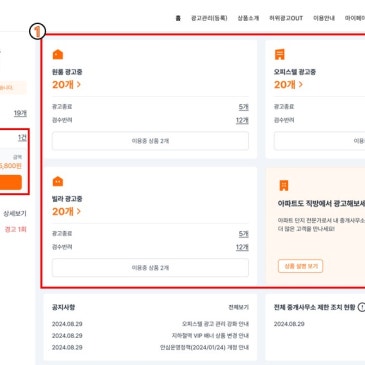Open info icon beside 제한 조치 현황
Screen dimensions: 365x365
click(361, 307)
